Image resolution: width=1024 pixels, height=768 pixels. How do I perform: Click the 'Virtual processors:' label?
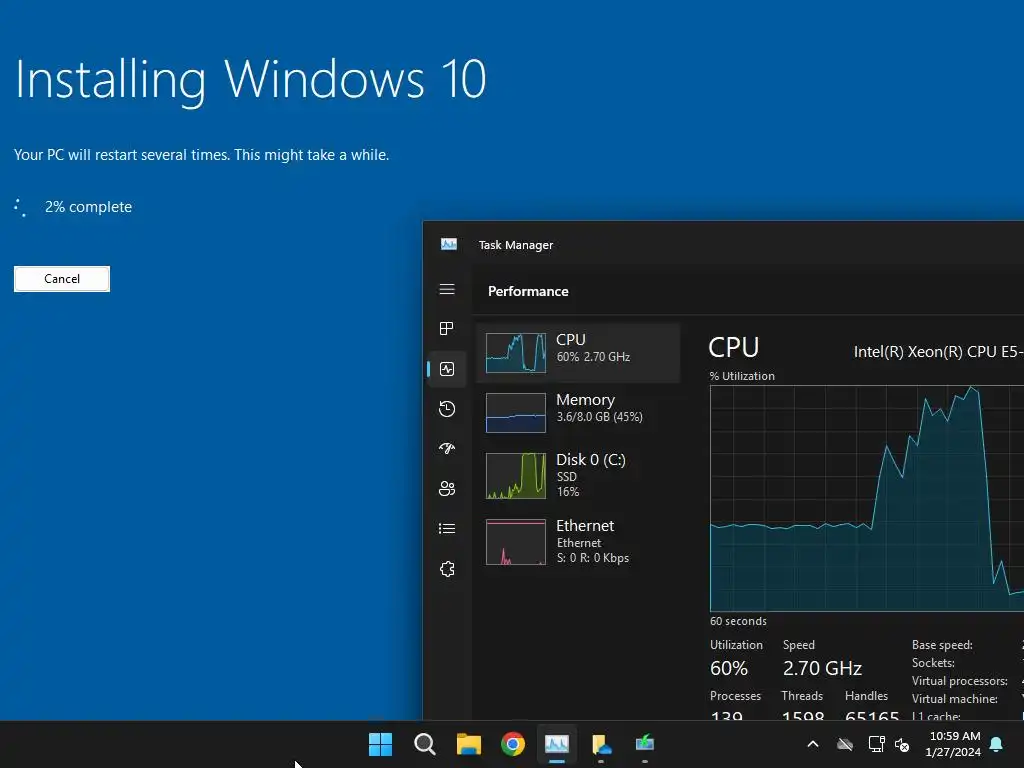point(959,680)
